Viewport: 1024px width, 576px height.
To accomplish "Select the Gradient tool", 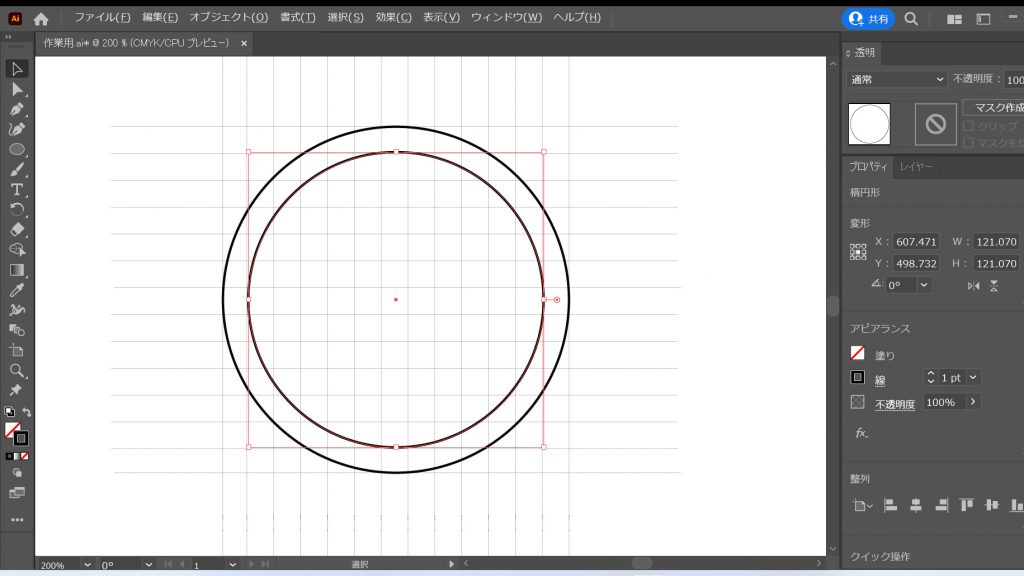I will 17,270.
